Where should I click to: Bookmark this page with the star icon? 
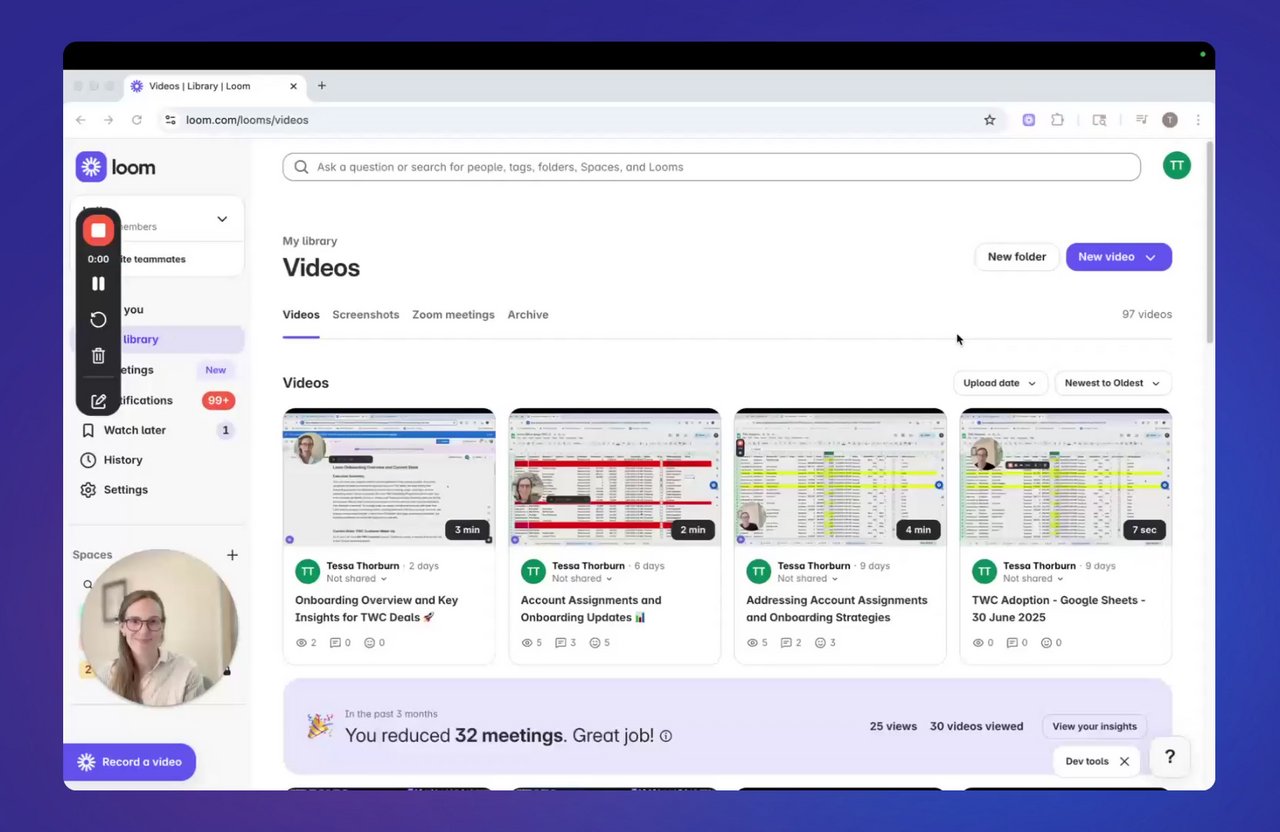990,120
